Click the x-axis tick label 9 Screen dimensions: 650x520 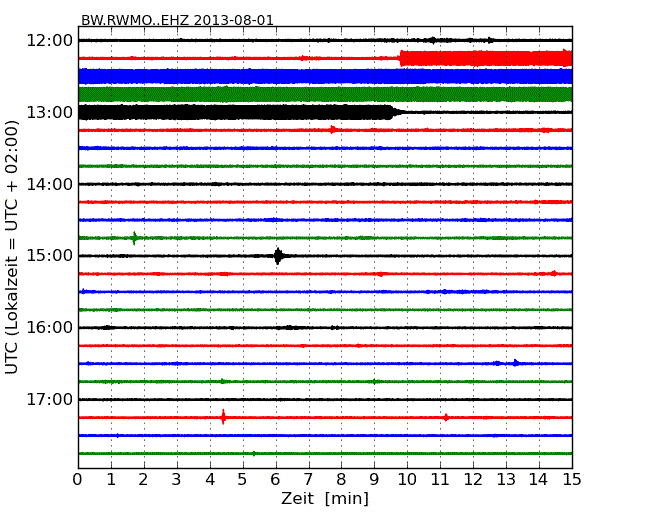point(374,480)
